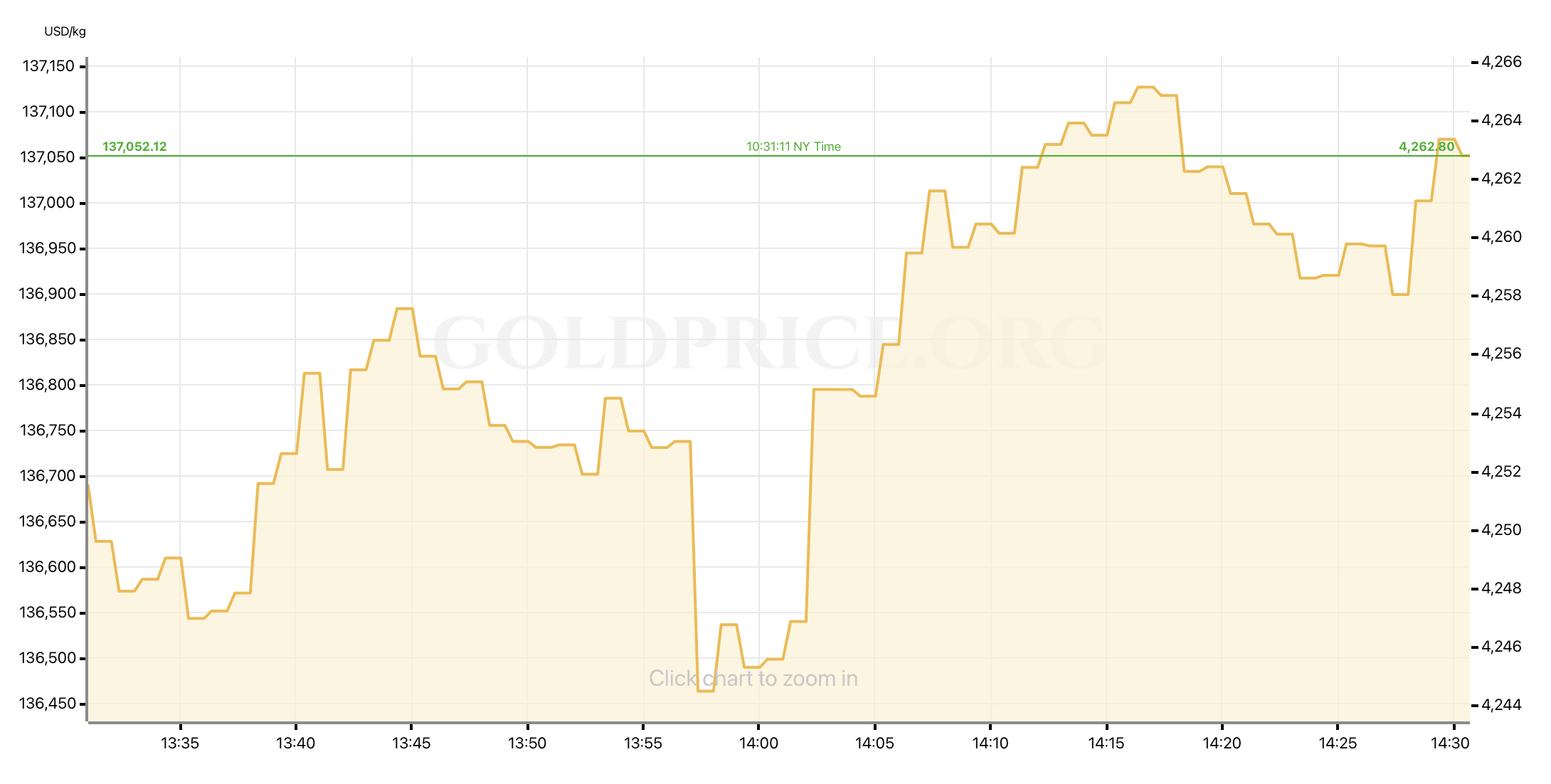This screenshot has width=1551, height=784.
Task: Click the green 4,262.80 price label
Action: pyautogui.click(x=1426, y=147)
